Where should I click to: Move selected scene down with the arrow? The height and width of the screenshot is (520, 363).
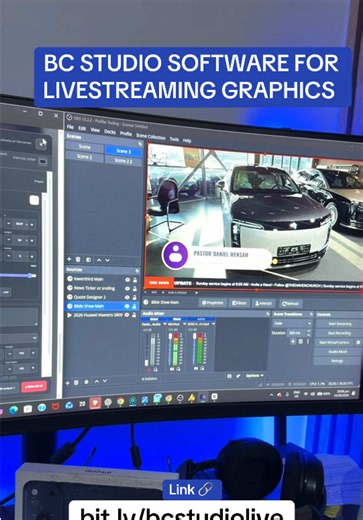[107, 260]
